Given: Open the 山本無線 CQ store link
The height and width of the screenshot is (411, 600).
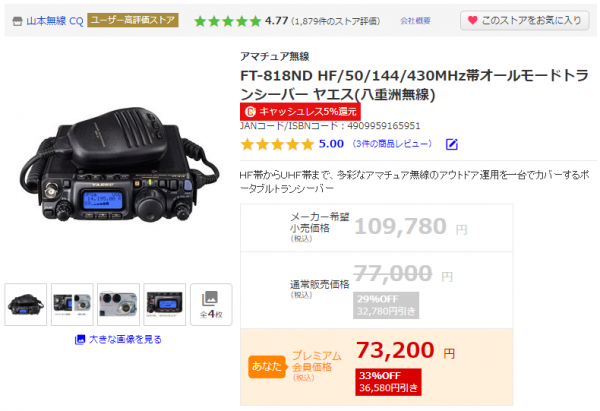Looking at the screenshot, I should (55, 21).
